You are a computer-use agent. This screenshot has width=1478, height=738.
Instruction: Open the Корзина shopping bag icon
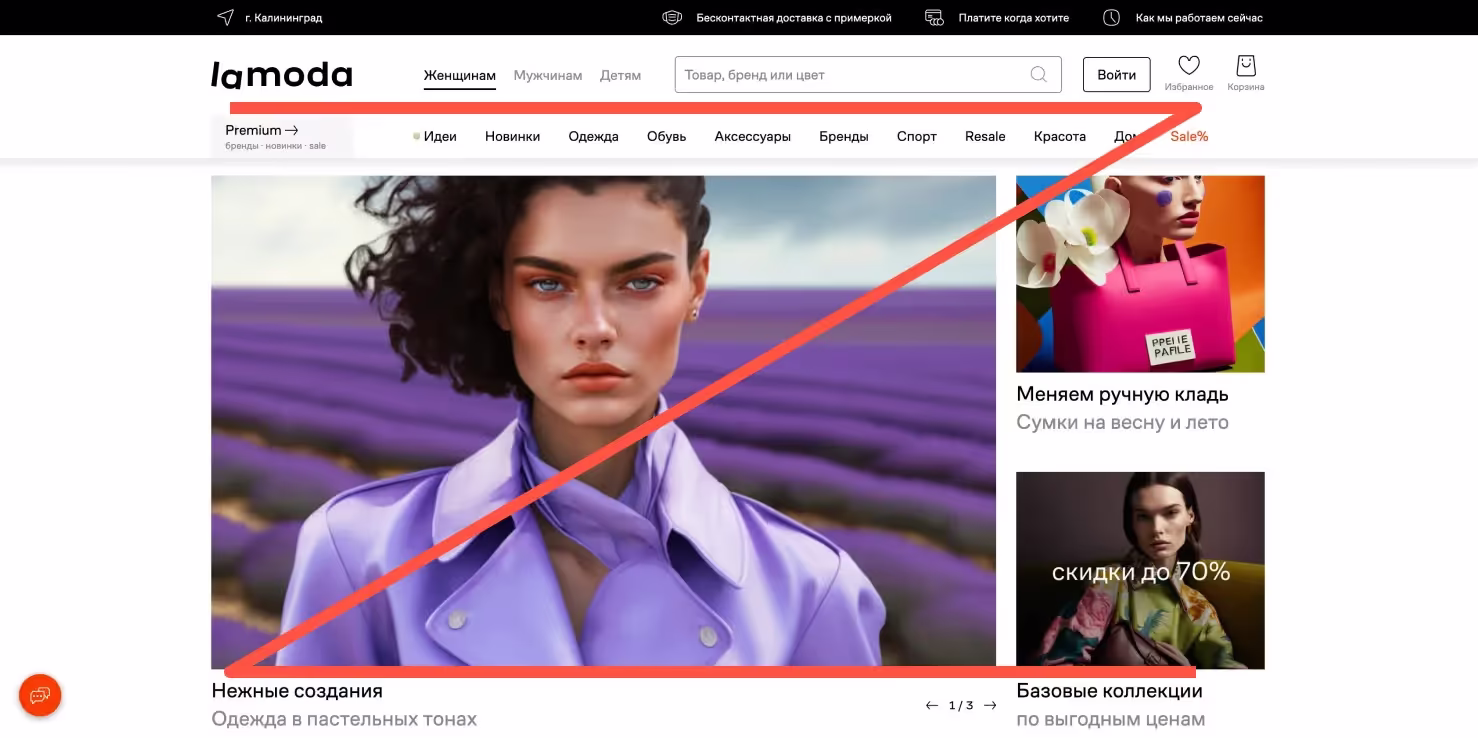(x=1245, y=67)
